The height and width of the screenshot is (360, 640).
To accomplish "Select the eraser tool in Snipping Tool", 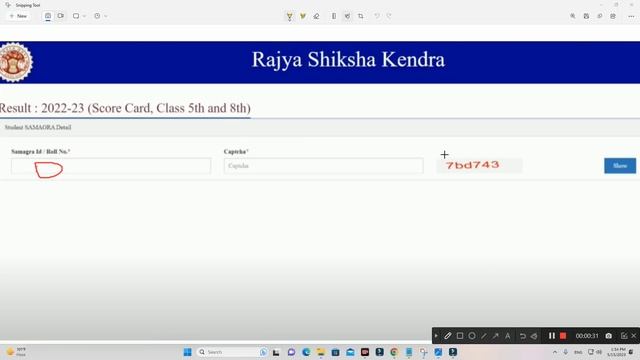I will click(x=316, y=16).
